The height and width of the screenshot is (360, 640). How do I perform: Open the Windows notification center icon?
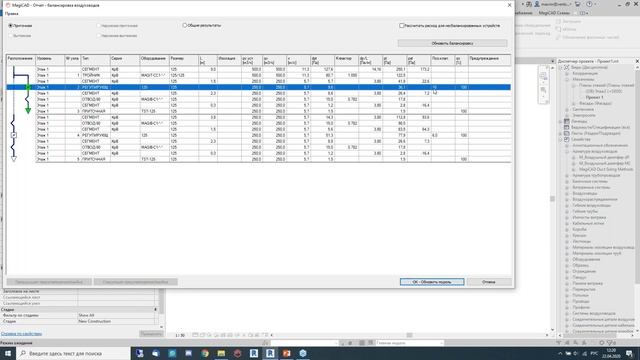click(629, 353)
